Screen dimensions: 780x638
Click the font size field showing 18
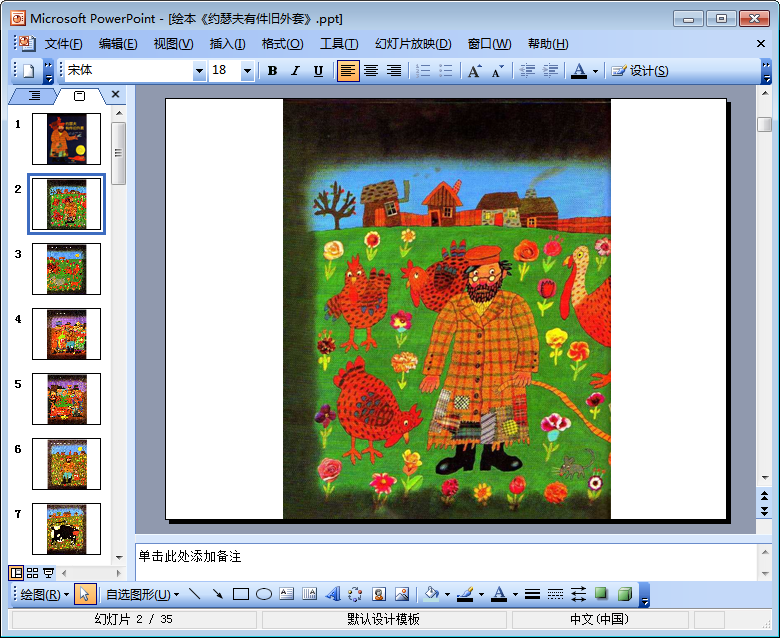pyautogui.click(x=225, y=71)
